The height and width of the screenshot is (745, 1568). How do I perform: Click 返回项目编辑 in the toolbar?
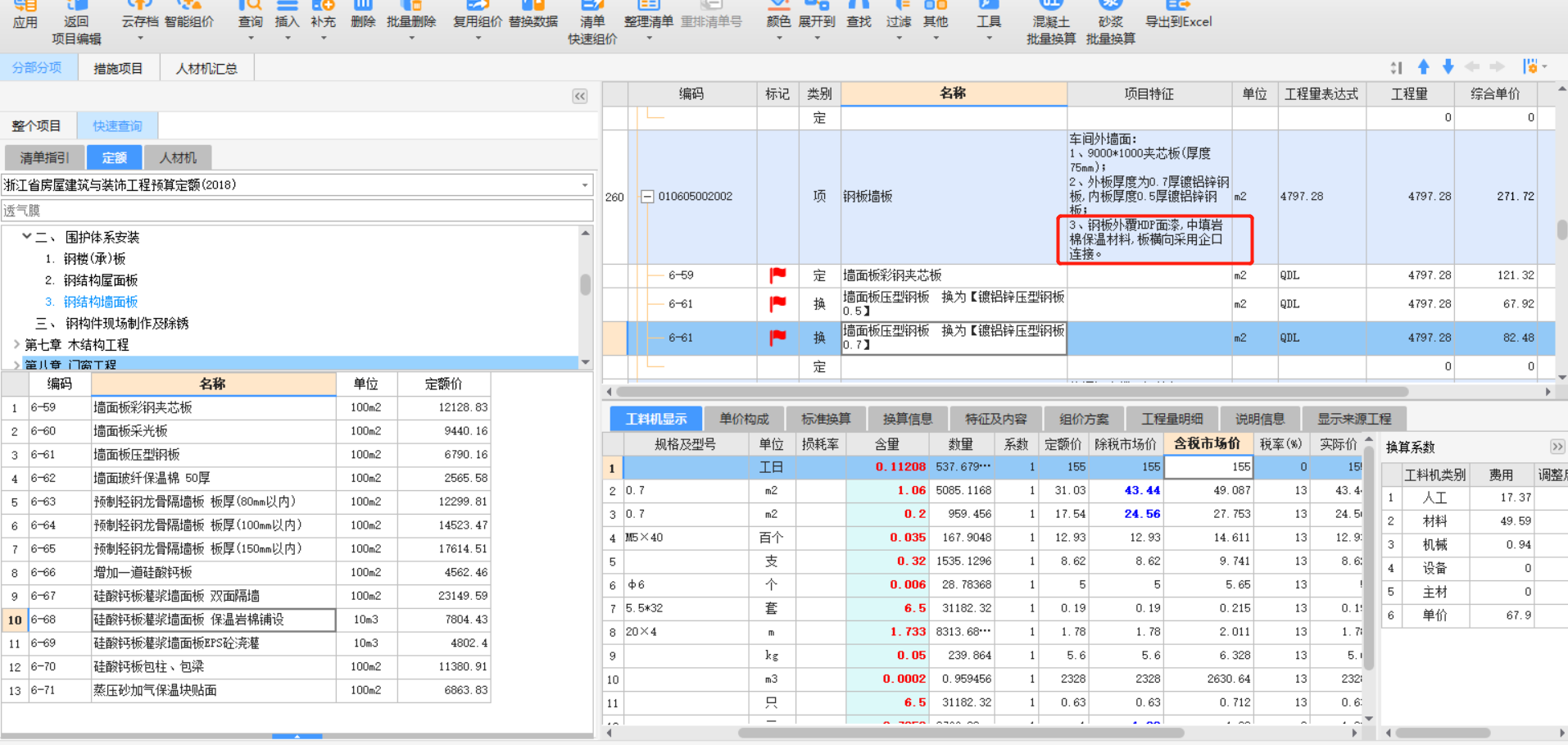pos(76,23)
